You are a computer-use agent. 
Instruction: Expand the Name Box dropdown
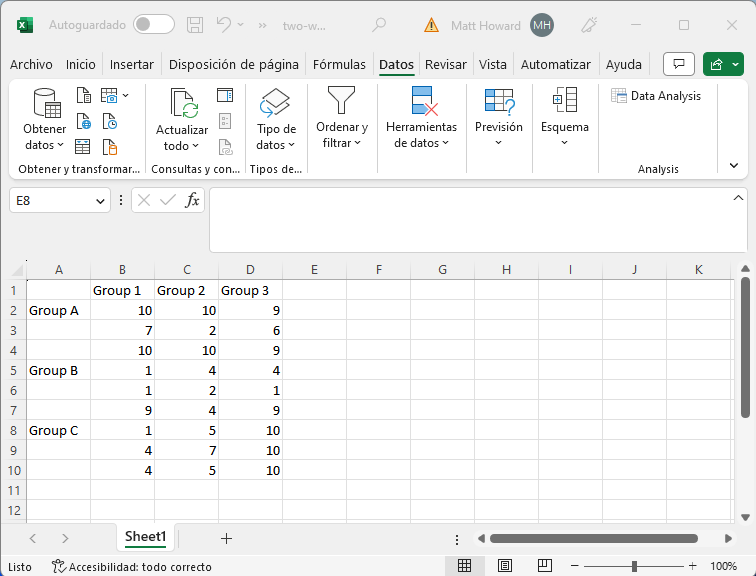coord(100,201)
